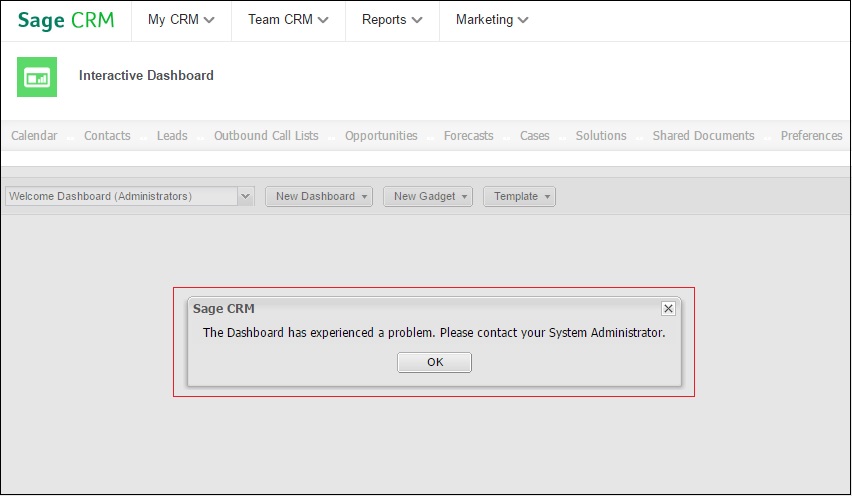Click the Sage CRM logo
852x496 pixels.
[66, 20]
